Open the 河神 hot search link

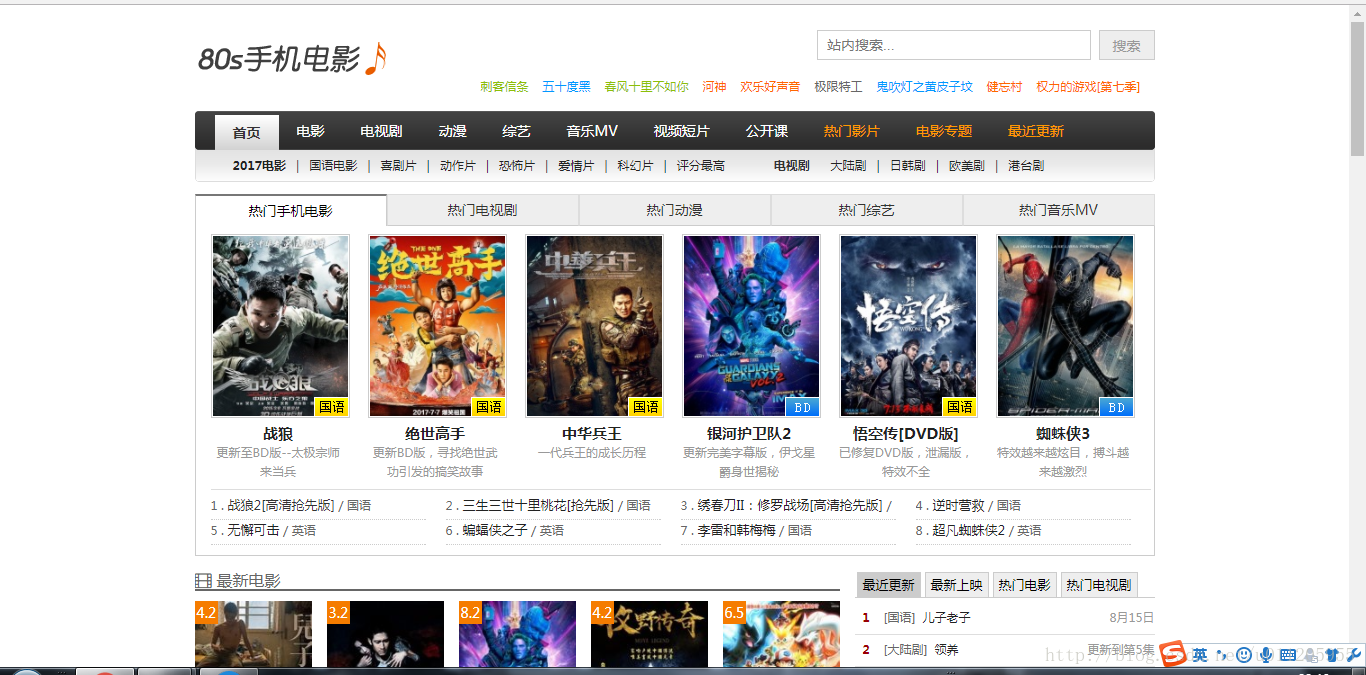coord(714,87)
